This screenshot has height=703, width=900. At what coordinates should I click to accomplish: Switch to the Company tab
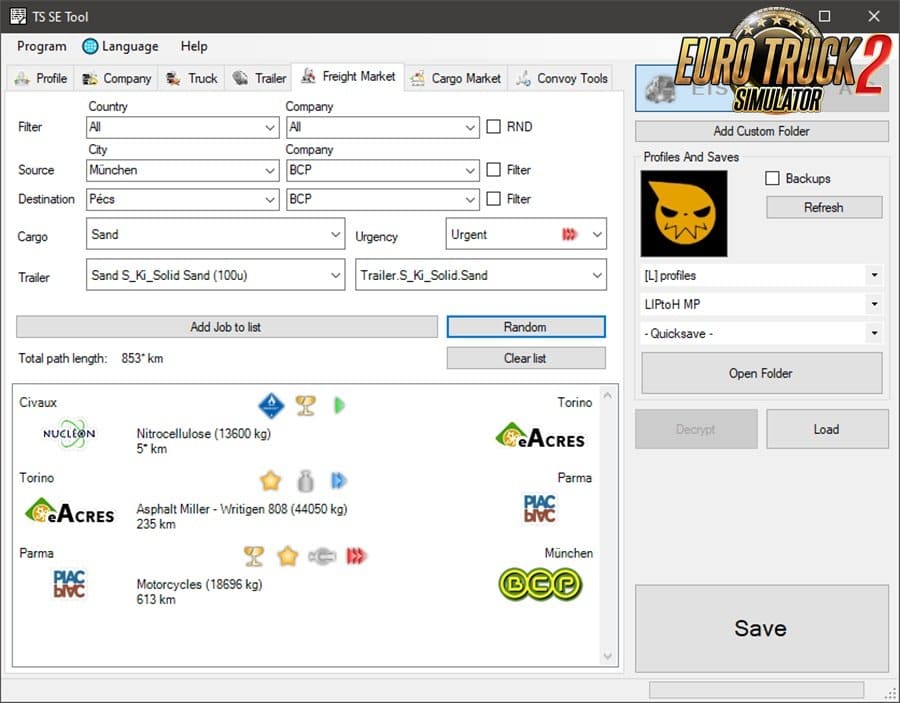[117, 79]
